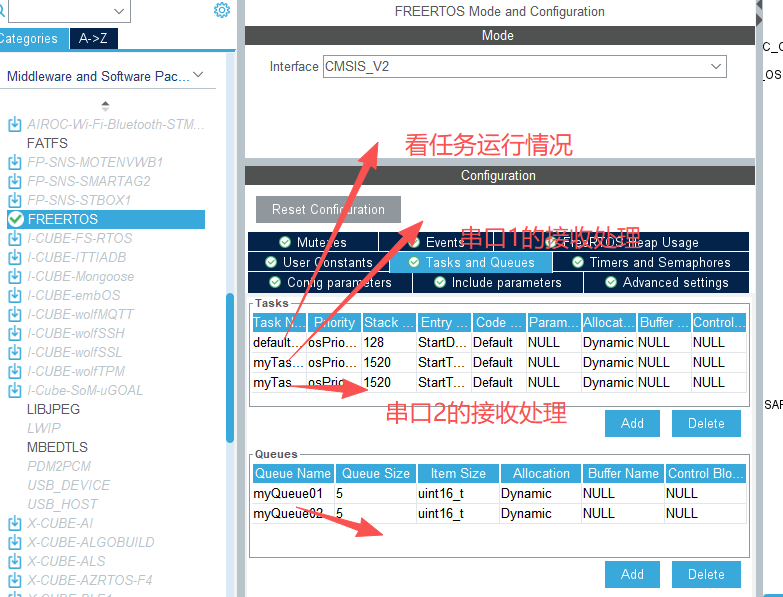Click download icon beside I-CUBE-ITTIADB

coord(15,257)
